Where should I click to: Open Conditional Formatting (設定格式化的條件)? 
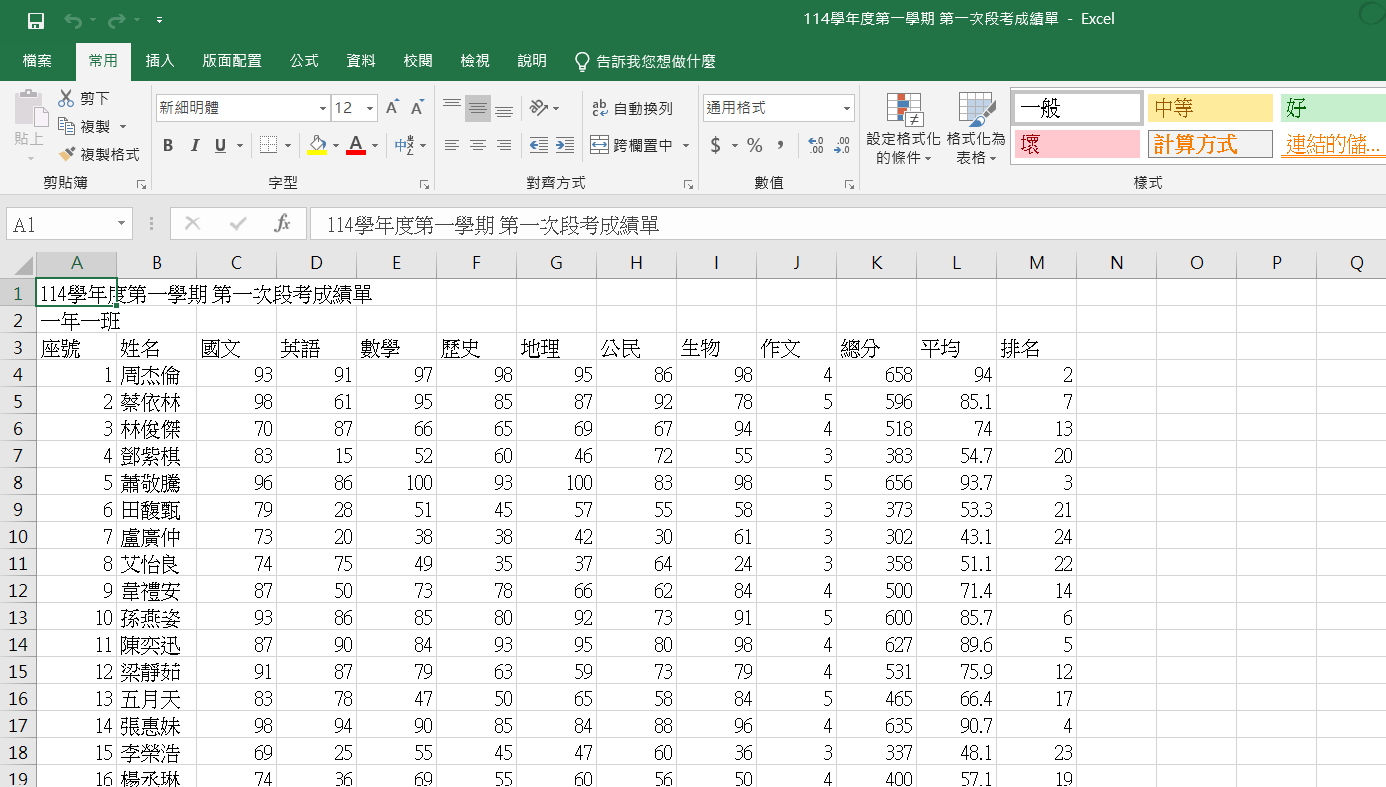click(x=903, y=128)
